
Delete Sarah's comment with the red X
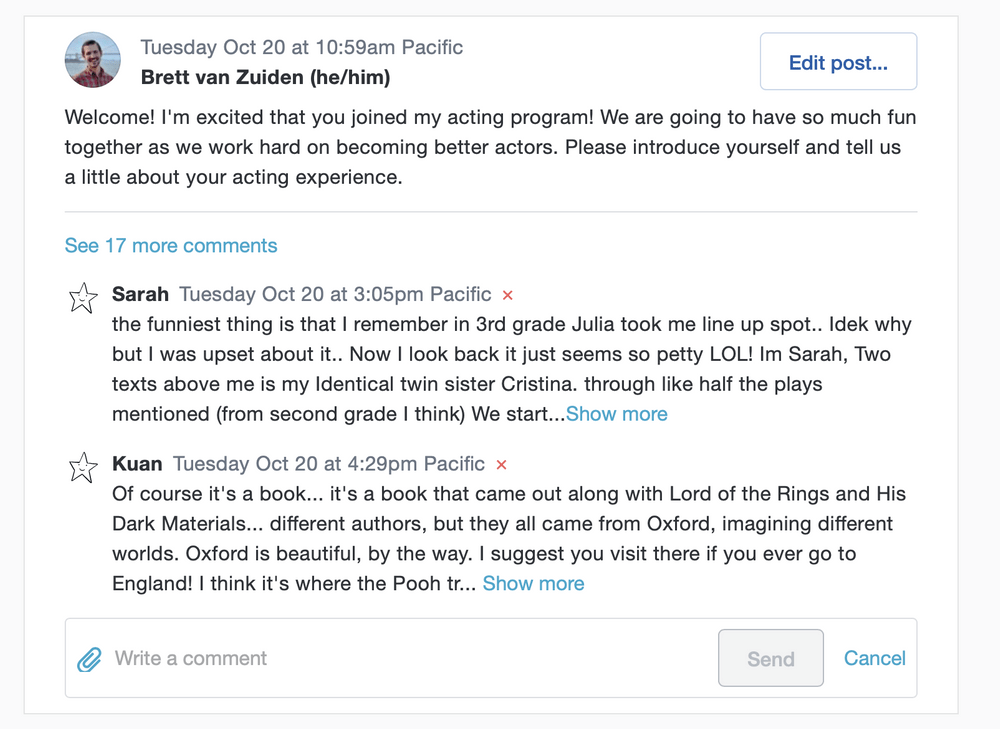point(508,295)
